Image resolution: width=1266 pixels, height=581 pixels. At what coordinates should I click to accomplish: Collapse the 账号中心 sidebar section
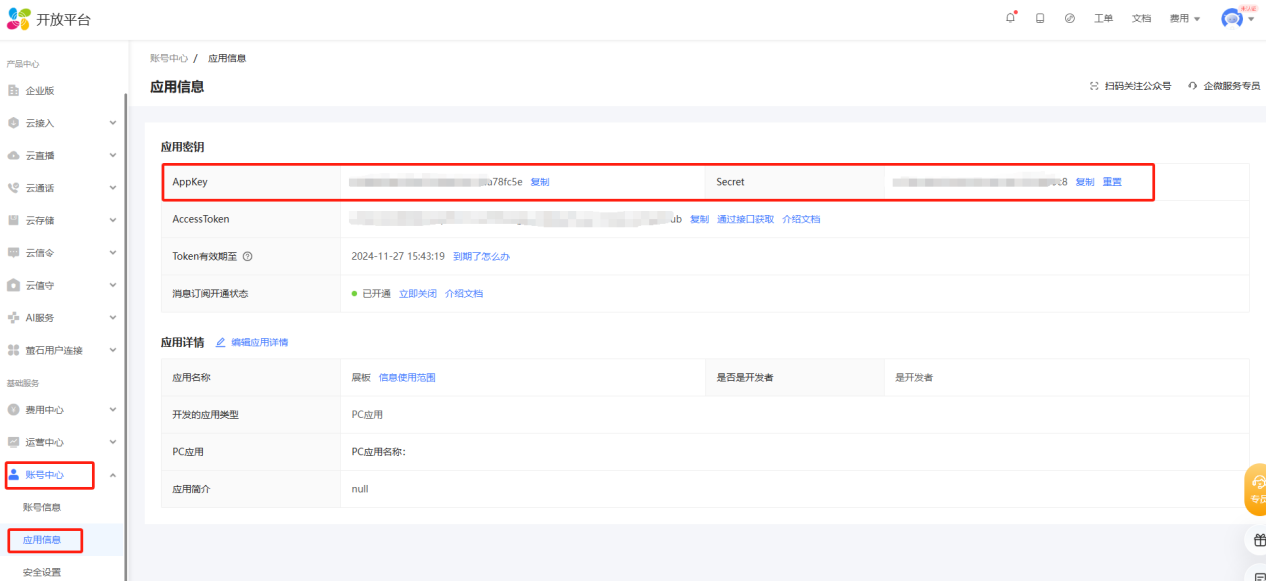pos(112,475)
